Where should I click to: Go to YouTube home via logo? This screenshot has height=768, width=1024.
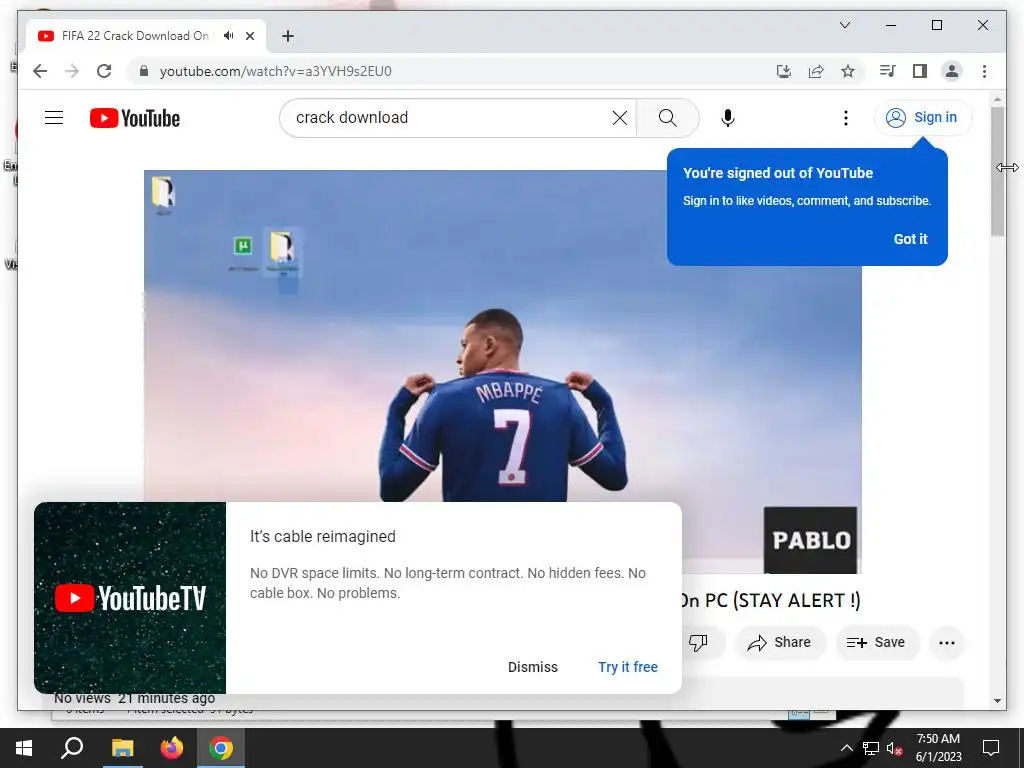[x=135, y=118]
